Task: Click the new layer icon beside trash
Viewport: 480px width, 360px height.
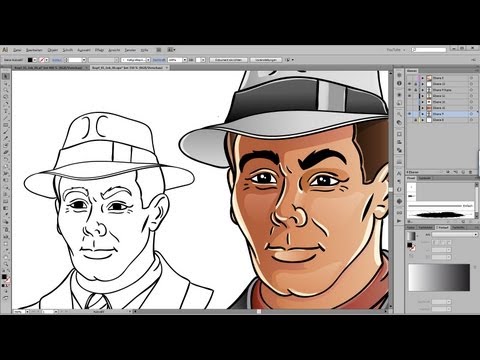Action: [x=463, y=172]
